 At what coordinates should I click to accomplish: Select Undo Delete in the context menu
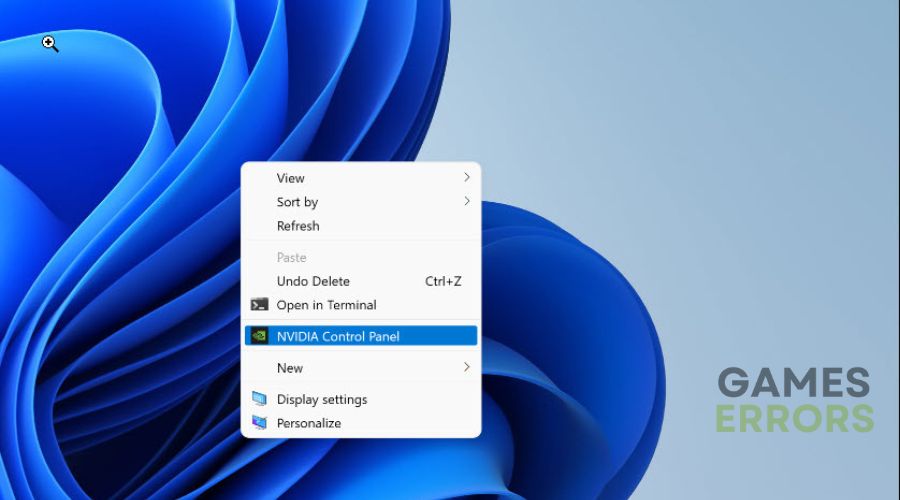(x=361, y=281)
